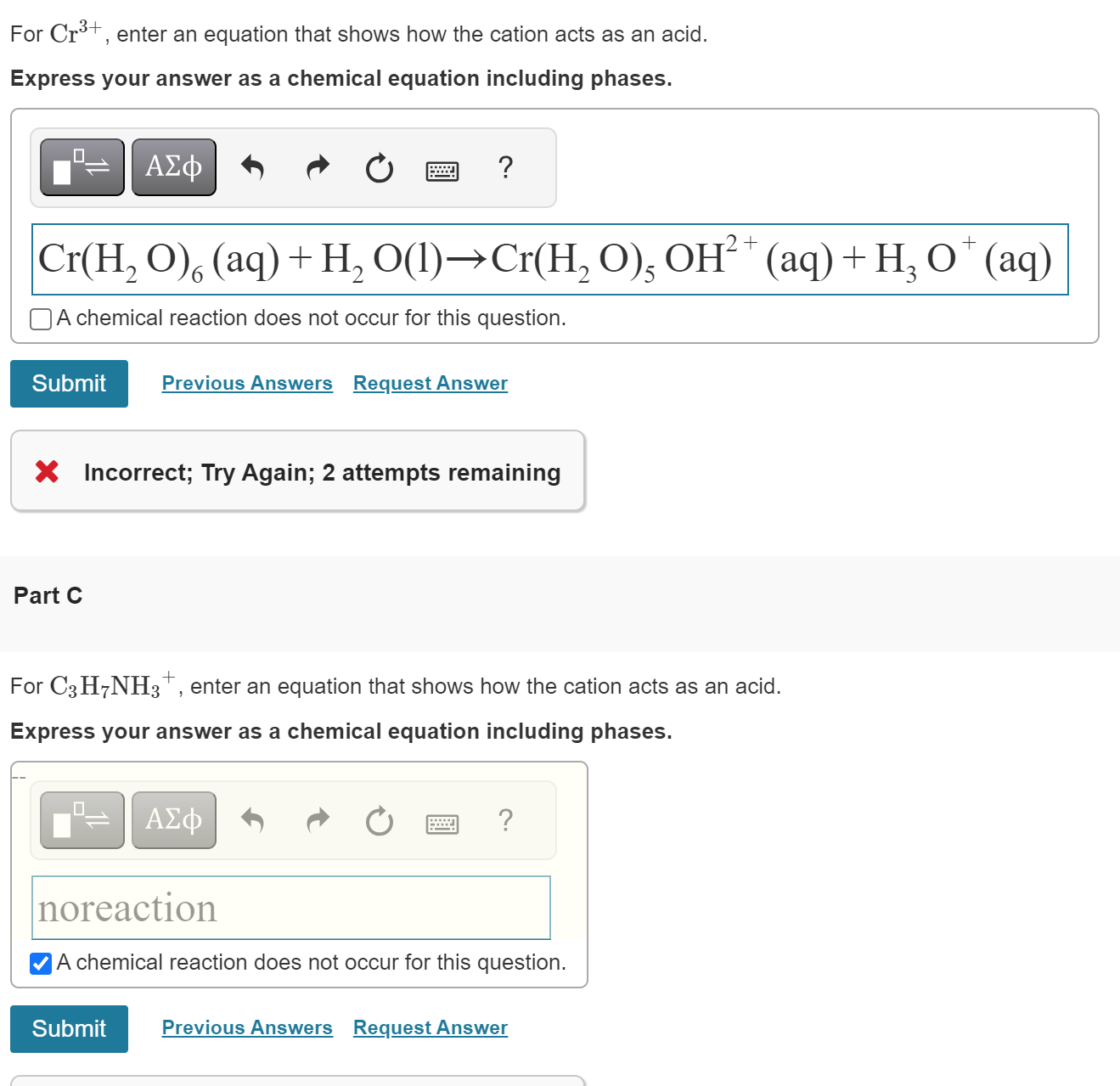Open help question mark in Part C toolbar
1120x1086 pixels.
point(505,820)
